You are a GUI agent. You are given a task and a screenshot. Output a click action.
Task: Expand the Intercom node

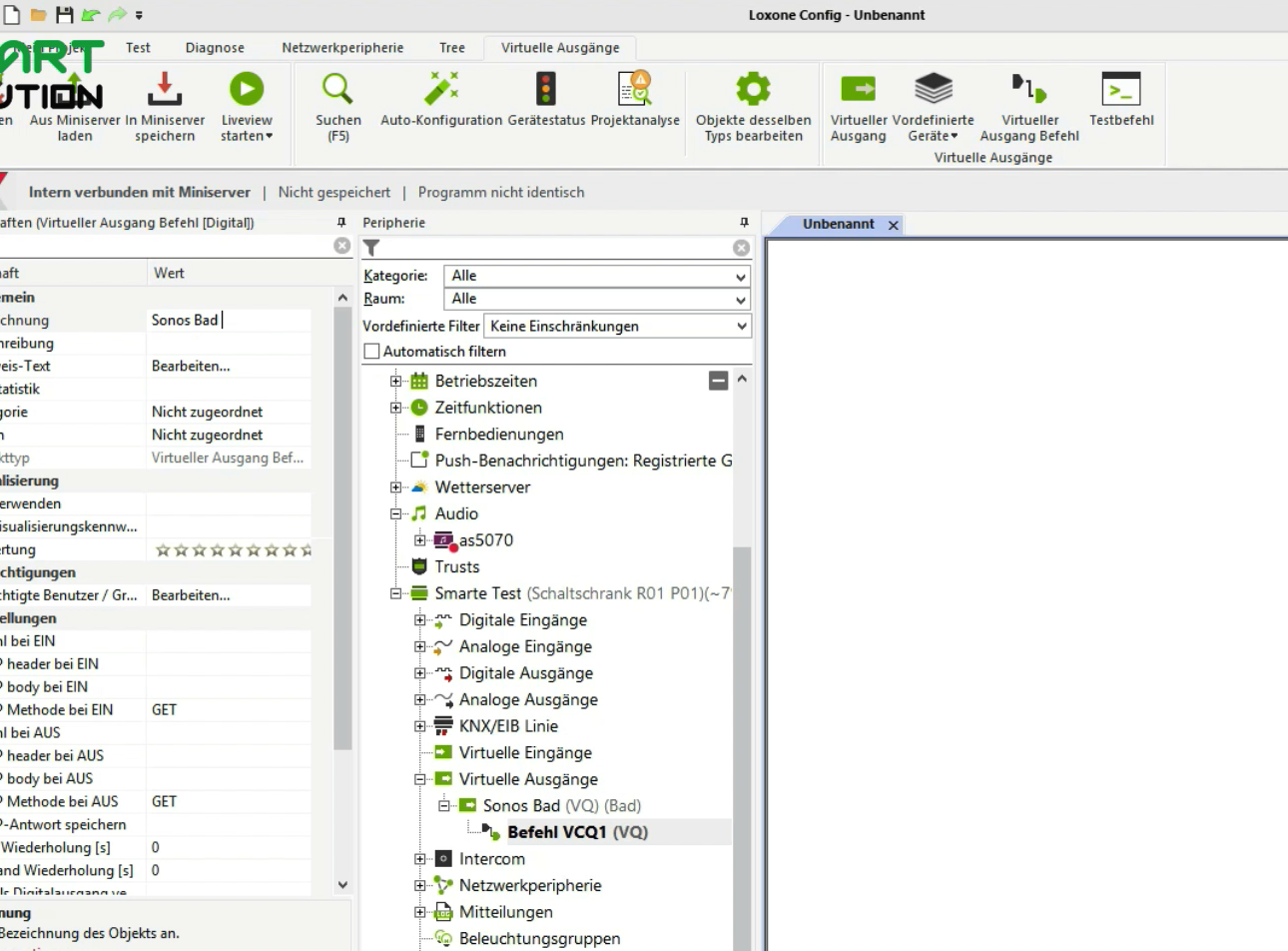coord(420,859)
